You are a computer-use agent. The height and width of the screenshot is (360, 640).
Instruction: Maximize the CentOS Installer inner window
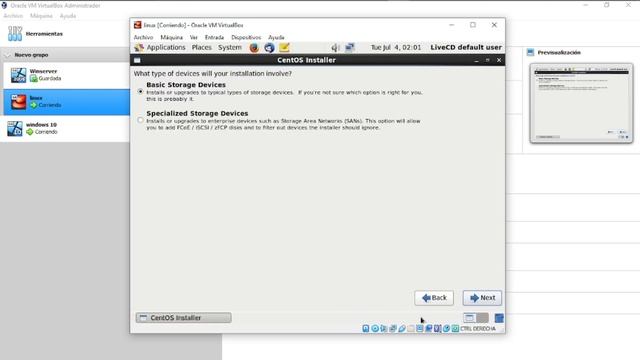click(x=487, y=60)
